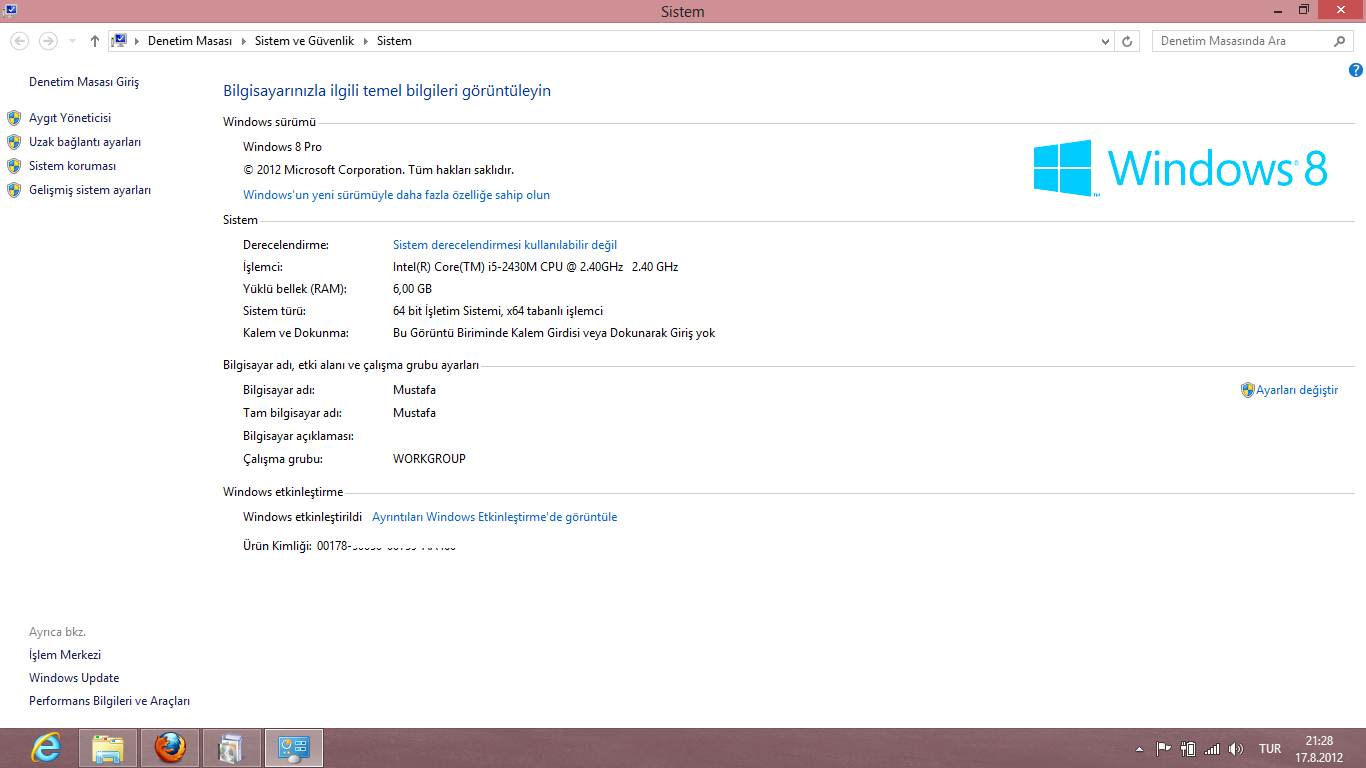The width and height of the screenshot is (1366, 768).
Task: Open File Explorer from the taskbar
Action: [x=108, y=748]
